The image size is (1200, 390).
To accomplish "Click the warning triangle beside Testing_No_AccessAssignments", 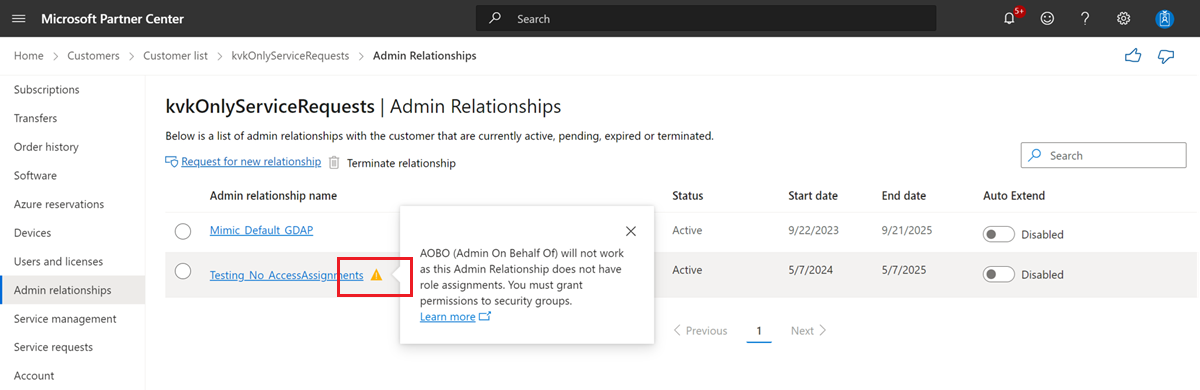I will point(376,275).
